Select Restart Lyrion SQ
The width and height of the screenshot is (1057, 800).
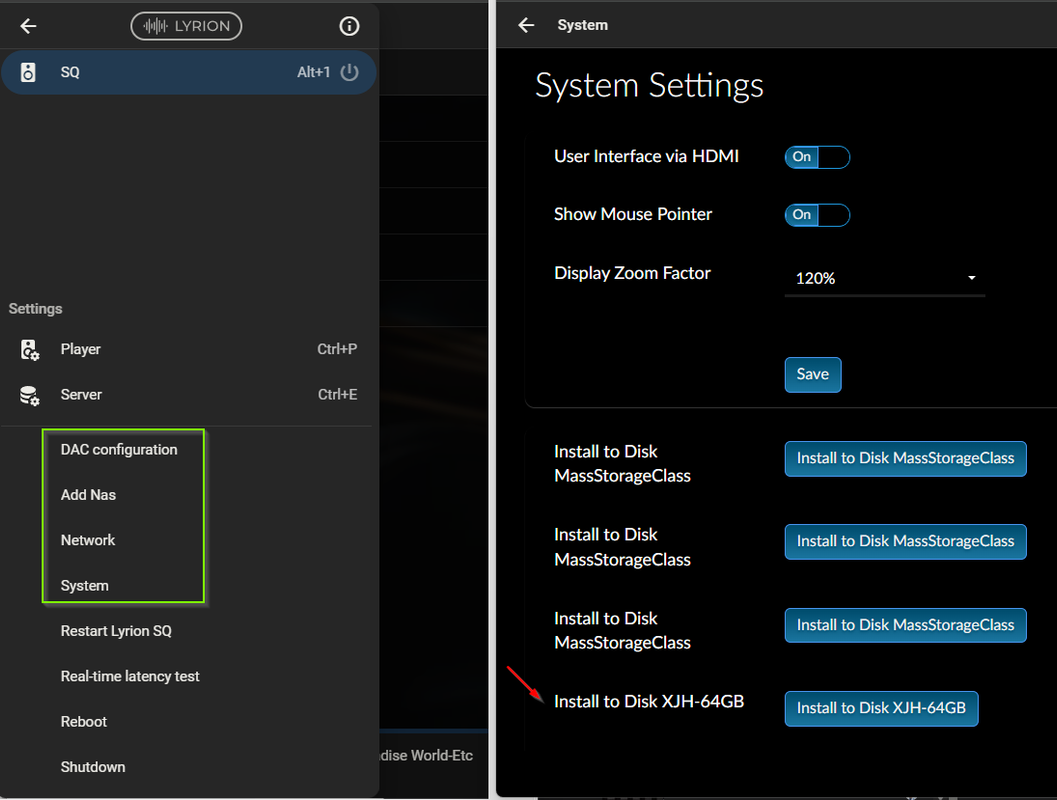(116, 631)
